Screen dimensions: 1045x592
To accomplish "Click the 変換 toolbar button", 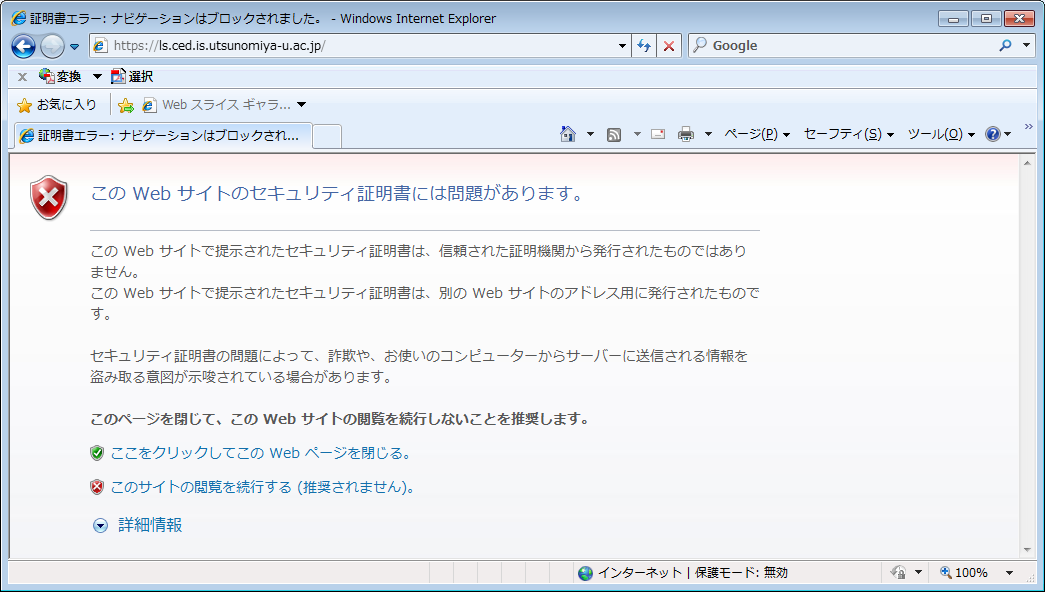I will click(x=60, y=77).
